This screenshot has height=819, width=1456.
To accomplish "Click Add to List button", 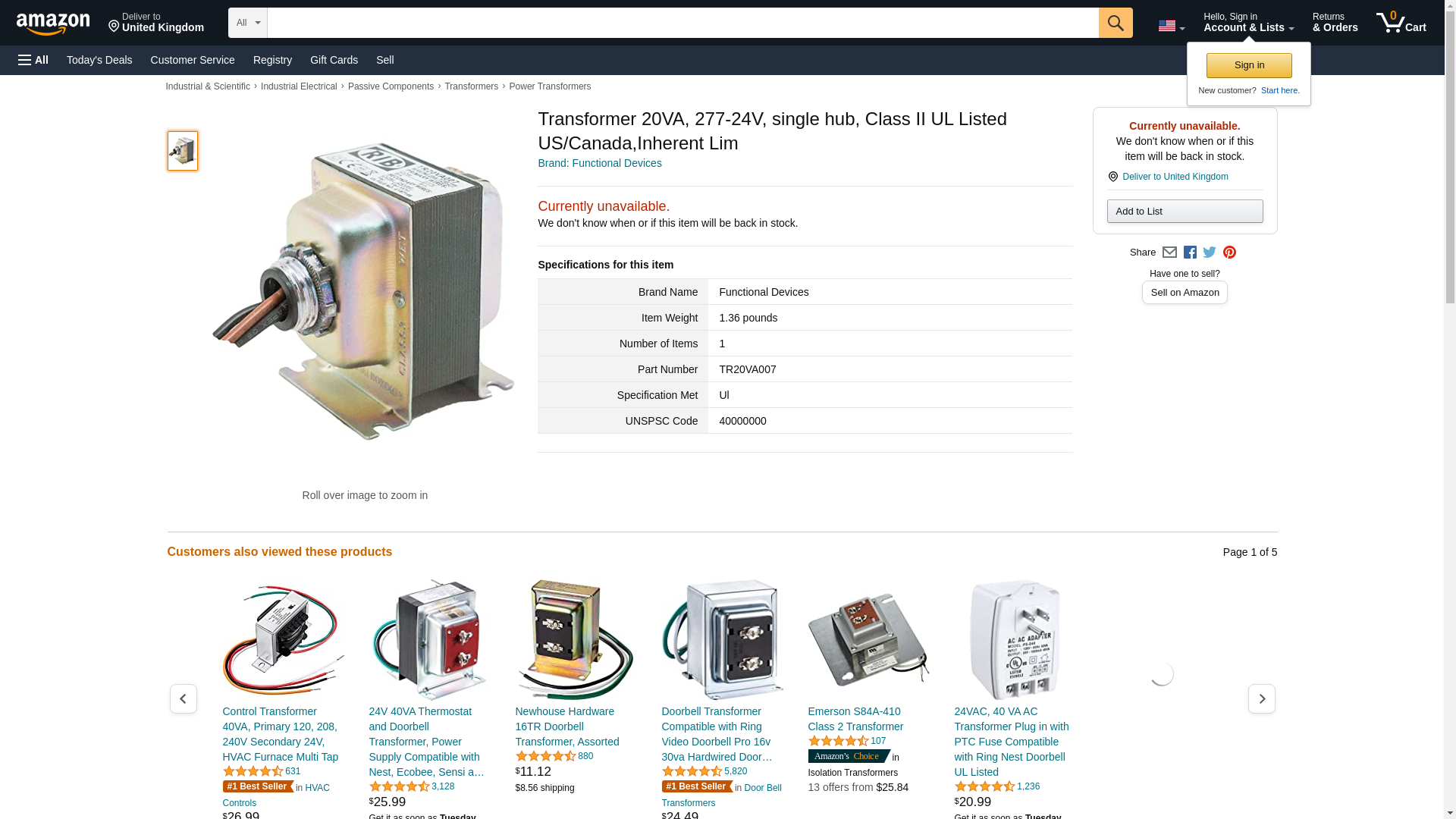I will click(x=1185, y=211).
